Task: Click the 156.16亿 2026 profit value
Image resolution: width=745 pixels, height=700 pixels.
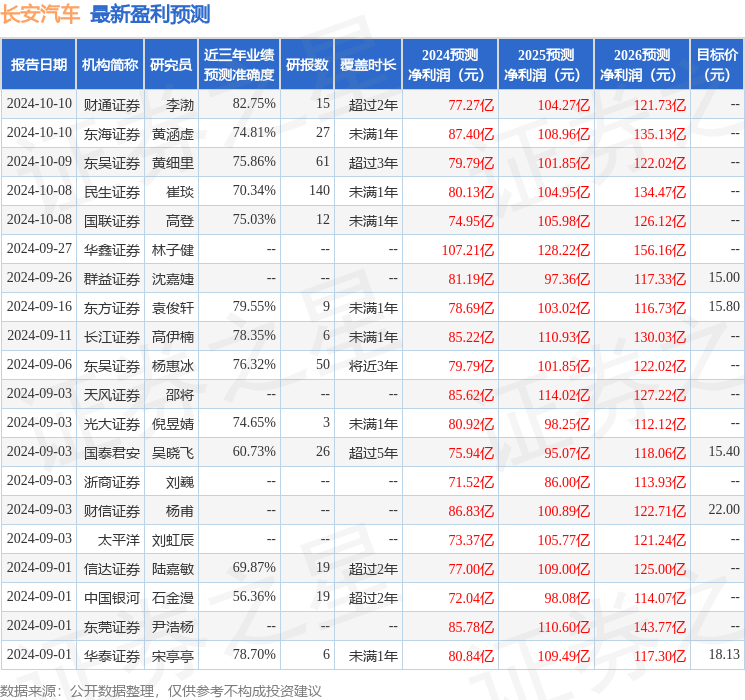Action: click(x=660, y=250)
